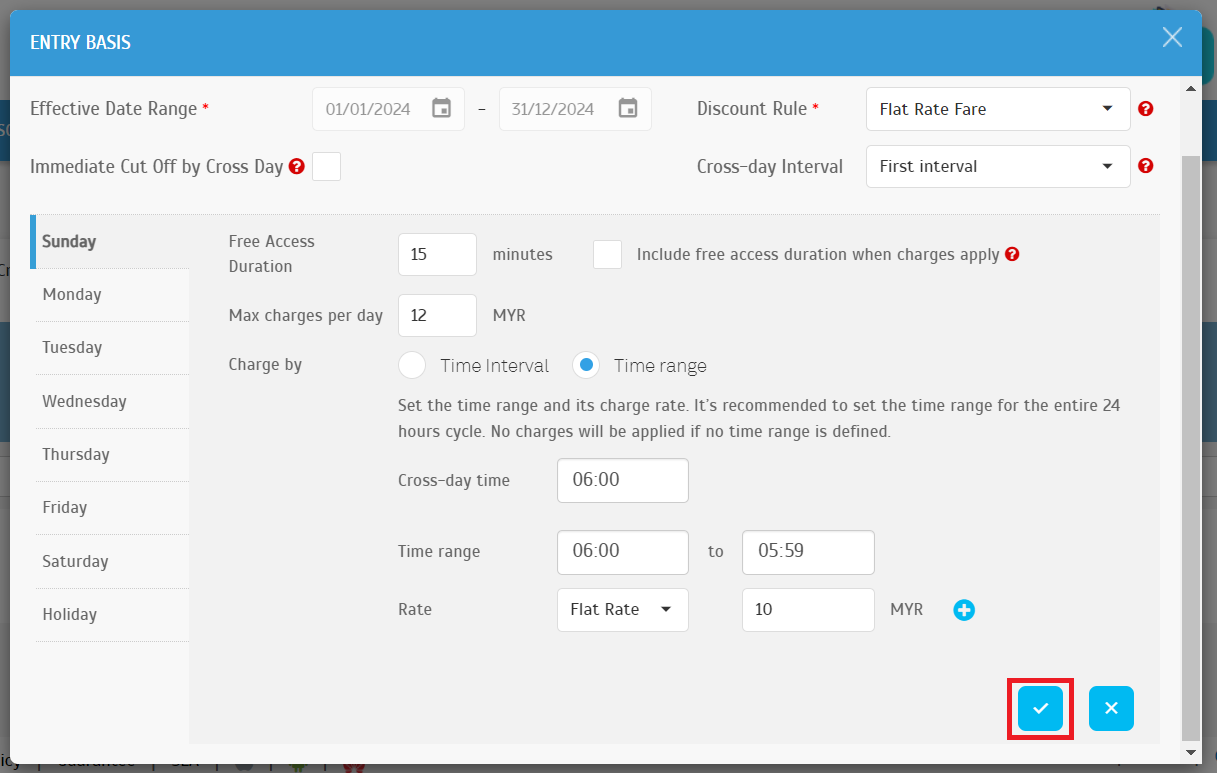Screen dimensions: 1217x773
Task: Choose the Time range radio option
Action: [x=586, y=366]
